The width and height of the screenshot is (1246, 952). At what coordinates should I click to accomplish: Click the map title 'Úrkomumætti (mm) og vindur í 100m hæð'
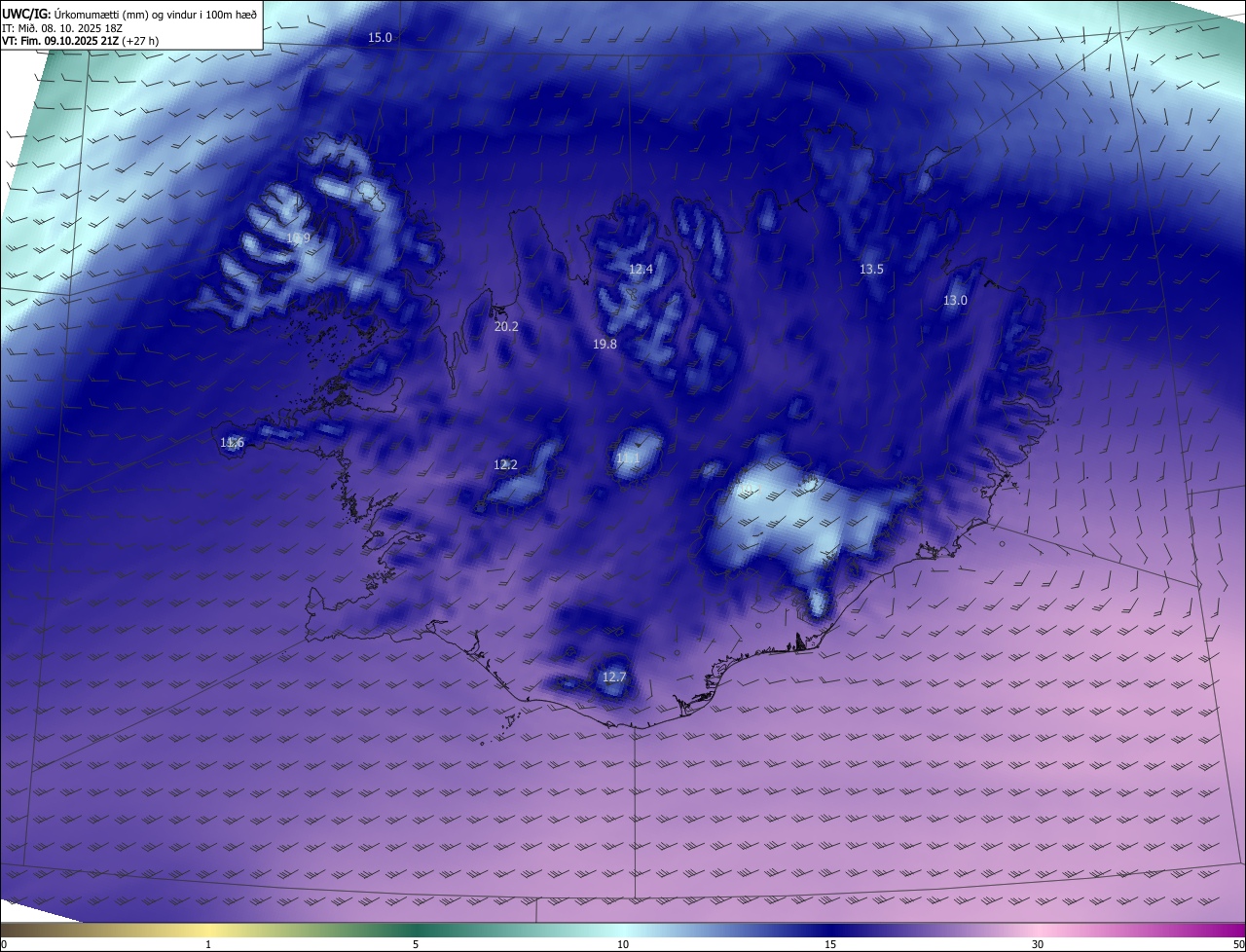click(156, 13)
